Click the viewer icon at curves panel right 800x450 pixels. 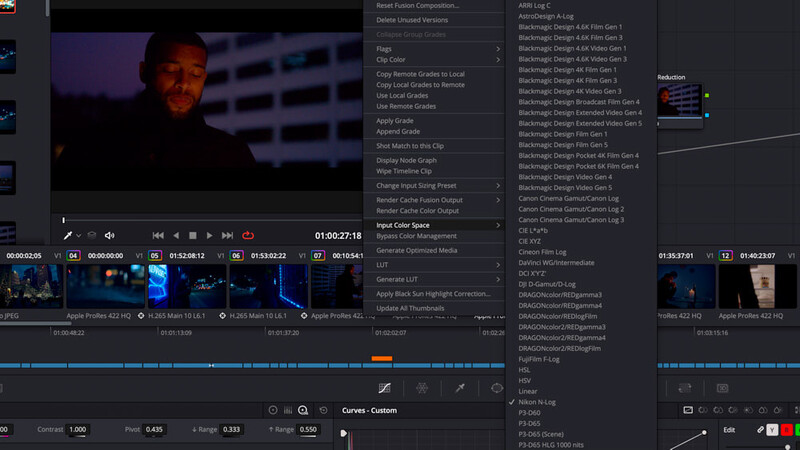pos(688,410)
